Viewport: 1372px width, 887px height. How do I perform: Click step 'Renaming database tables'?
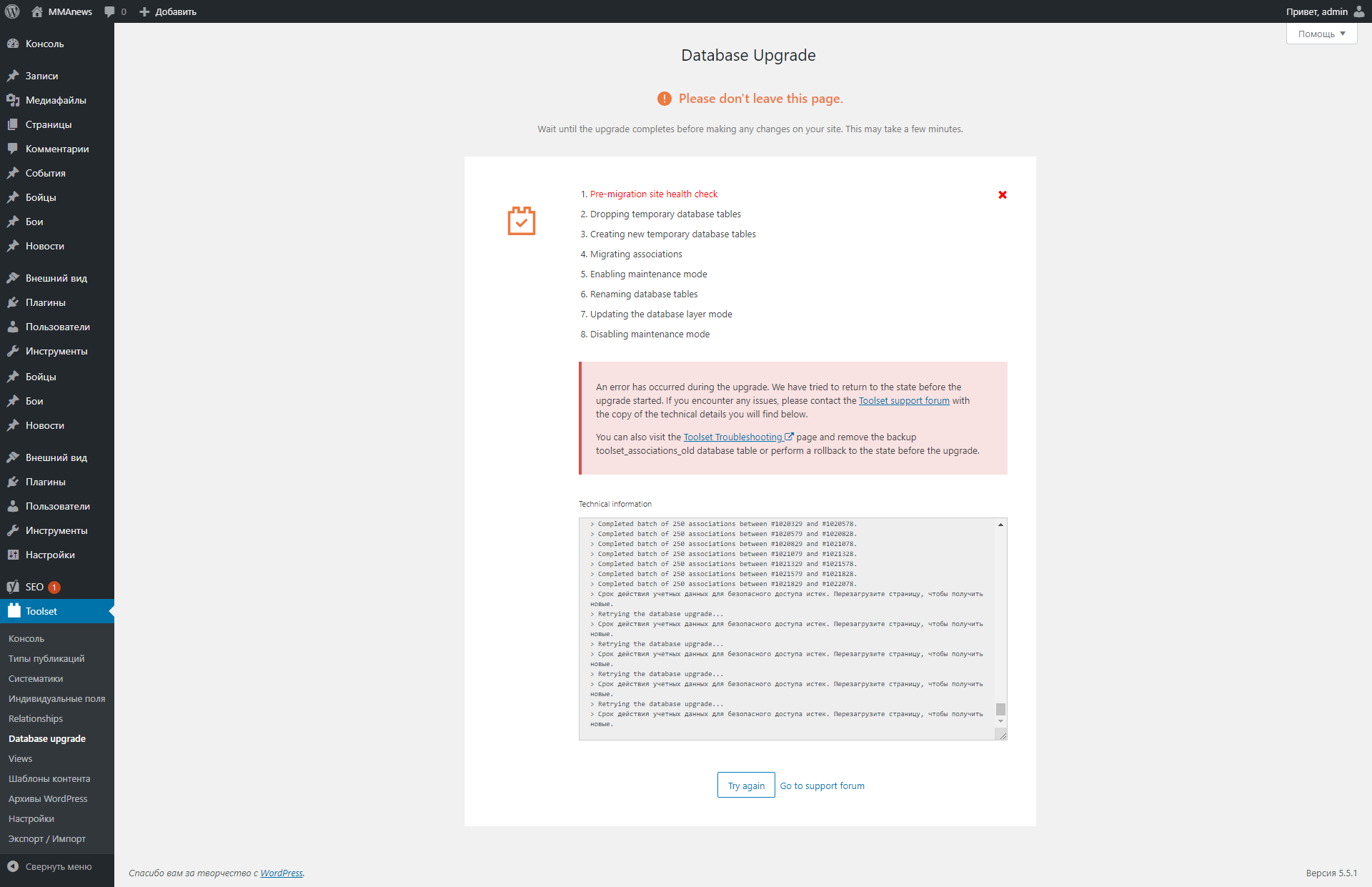tap(644, 294)
